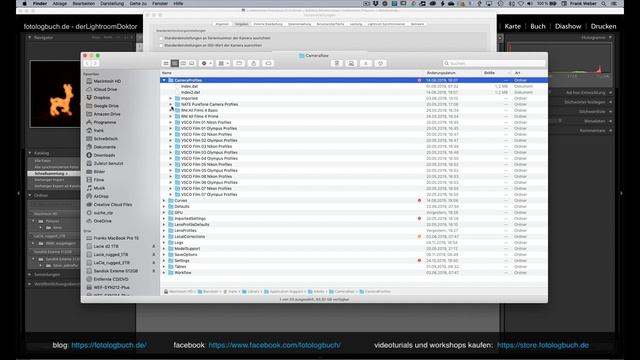Screen dimensions: 640x360
Task: Open the Gehe zu menu
Action: tap(138, 4)
